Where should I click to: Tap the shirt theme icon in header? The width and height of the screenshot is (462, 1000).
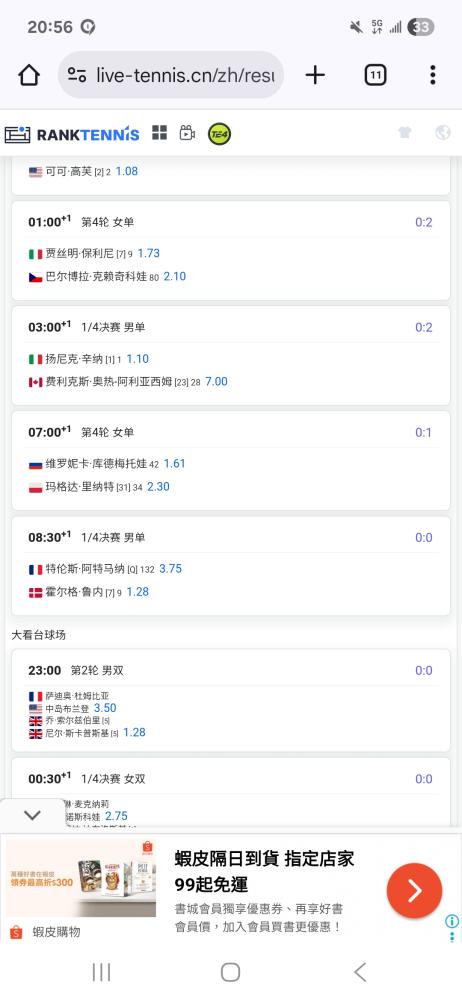tap(405, 133)
